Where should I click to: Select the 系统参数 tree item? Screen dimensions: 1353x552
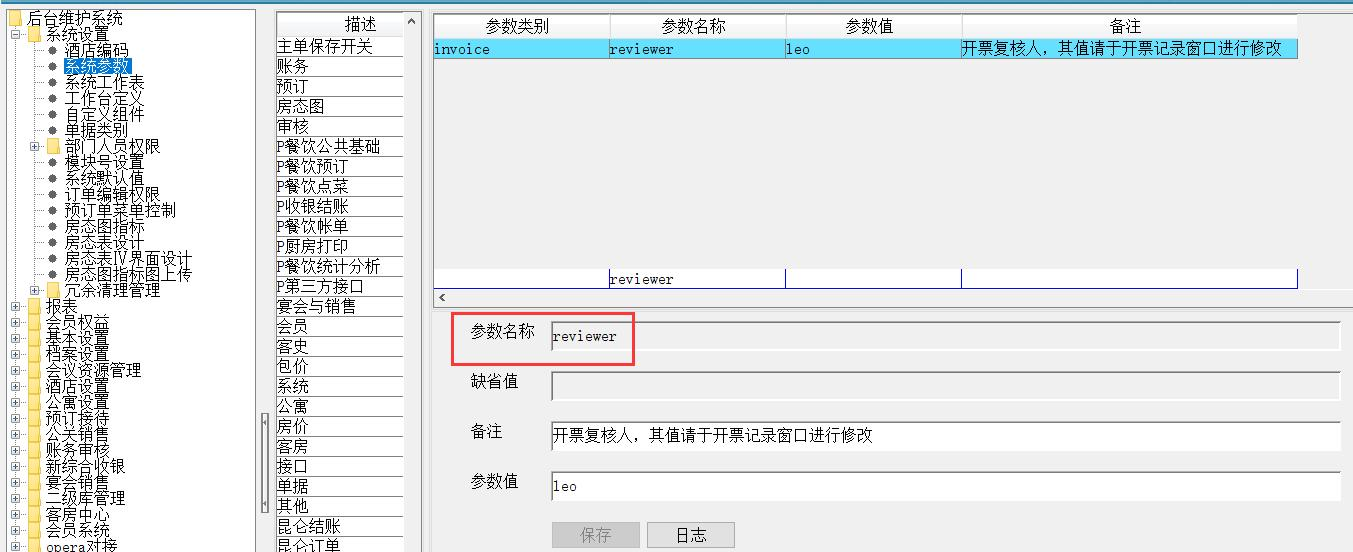[97, 67]
